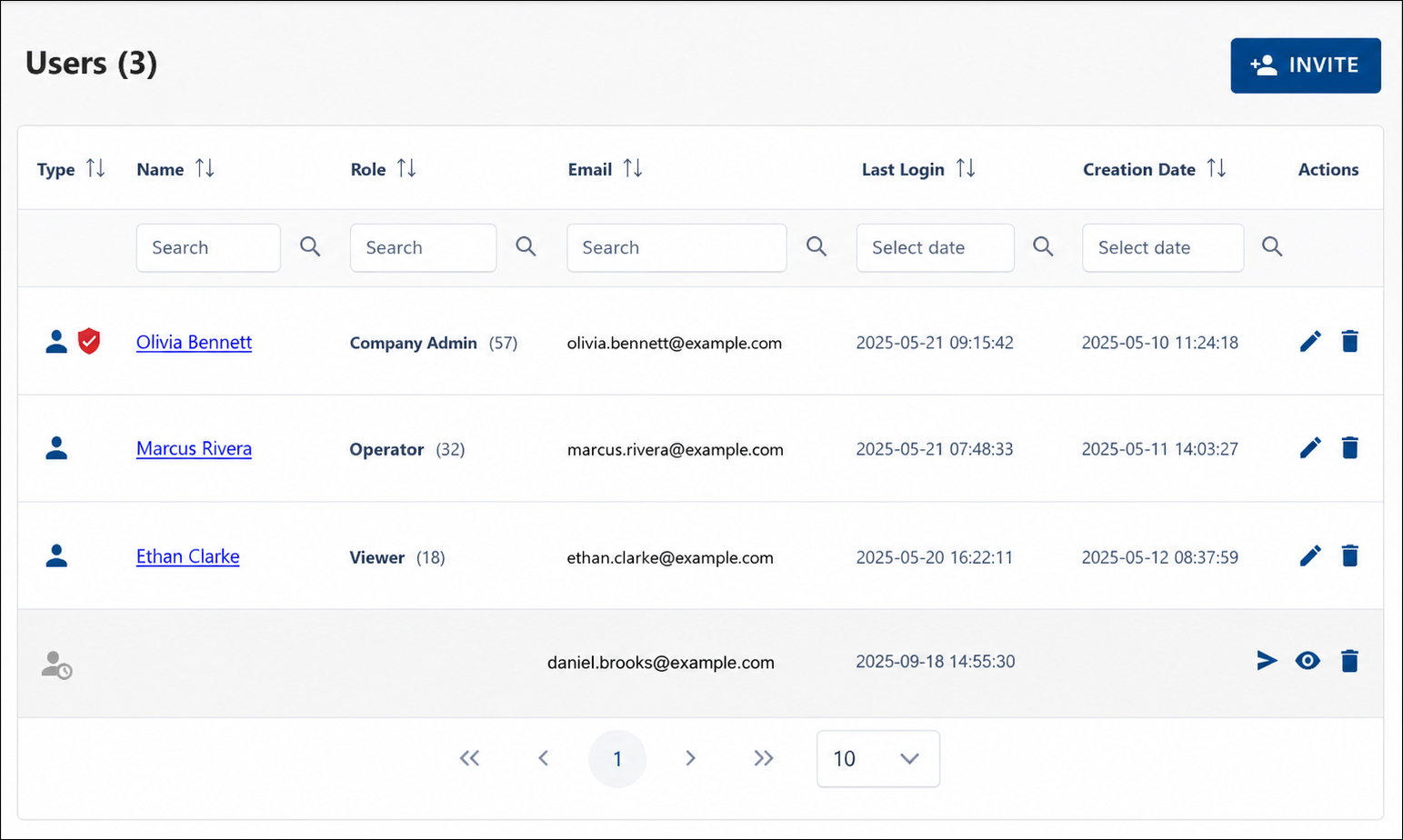Click the pending user clock icon

pyautogui.click(x=56, y=665)
